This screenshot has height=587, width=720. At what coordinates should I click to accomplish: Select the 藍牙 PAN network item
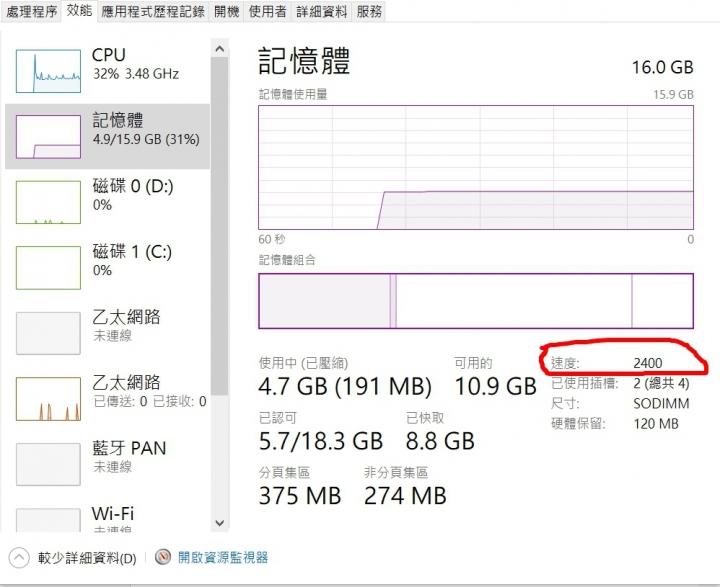(107, 464)
